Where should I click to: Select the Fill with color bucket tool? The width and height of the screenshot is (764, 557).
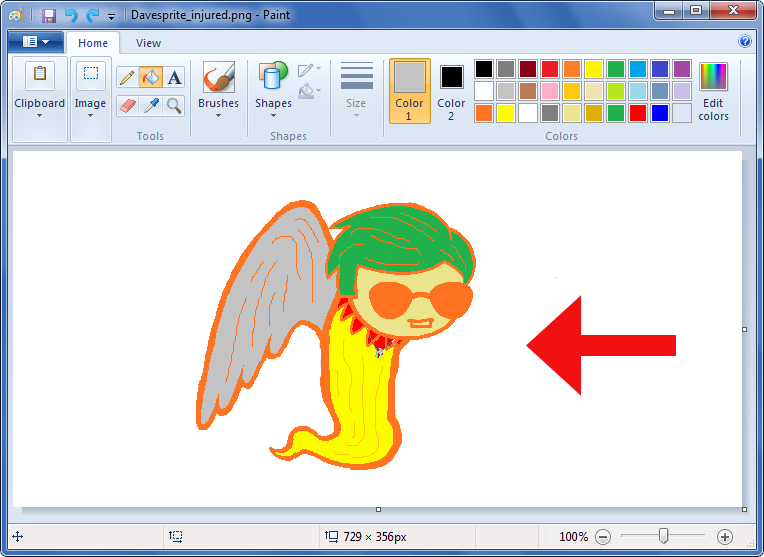[x=151, y=77]
